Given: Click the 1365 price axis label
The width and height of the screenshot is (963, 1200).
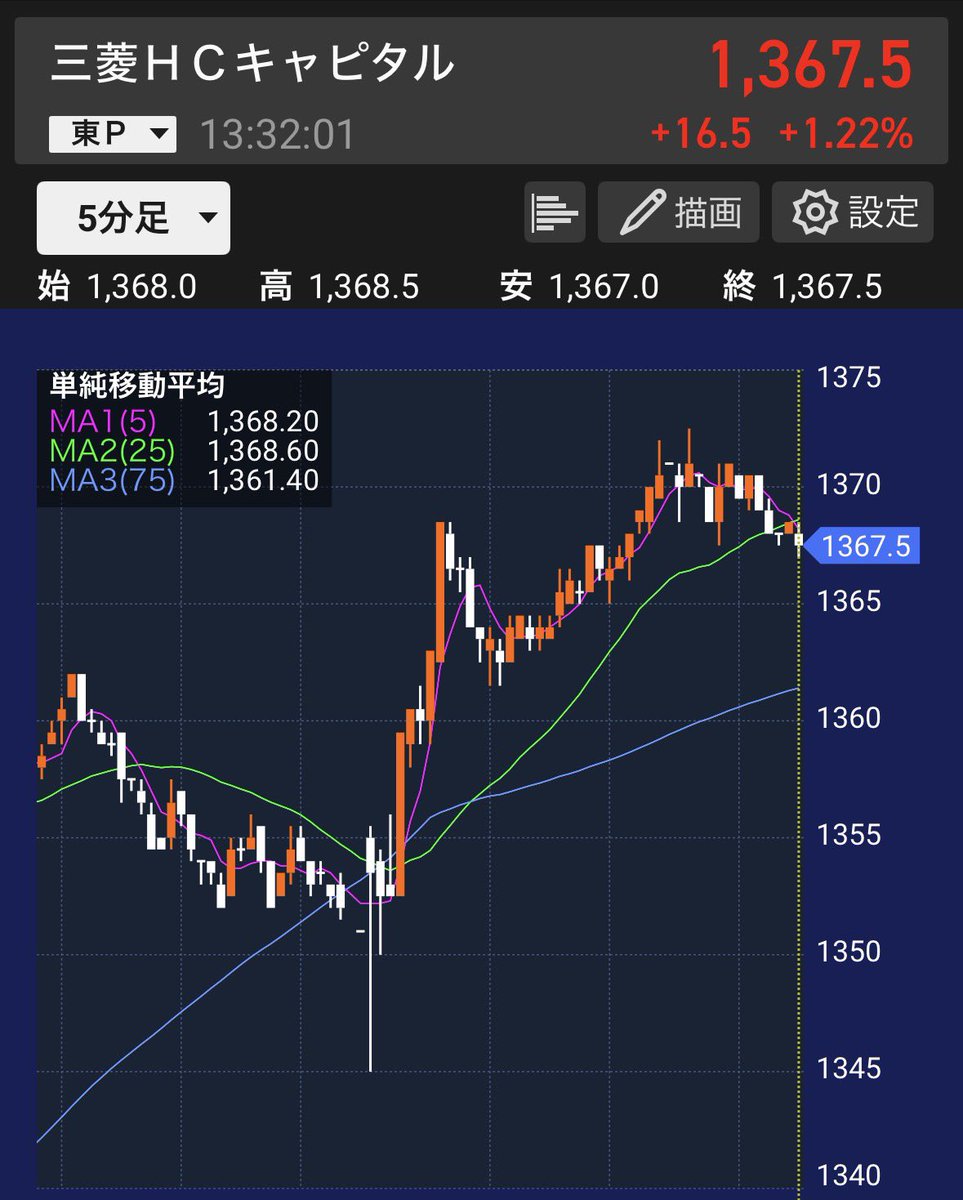Looking at the screenshot, I should pyautogui.click(x=849, y=601).
